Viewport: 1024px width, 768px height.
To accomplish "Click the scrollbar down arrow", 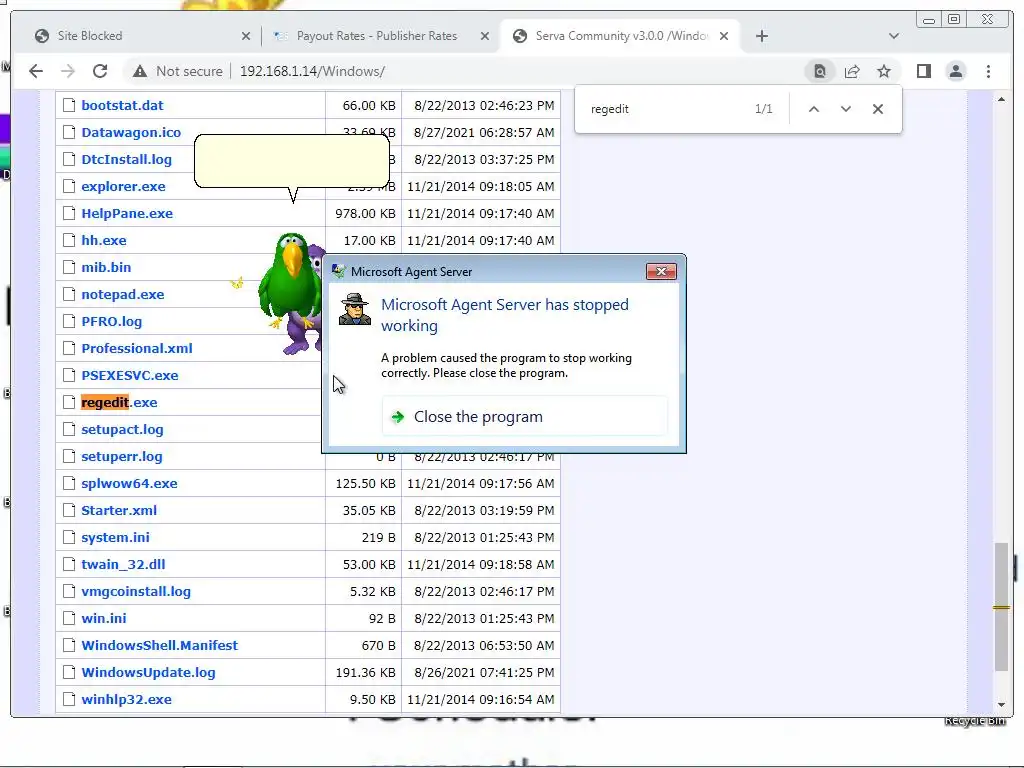I will tap(1001, 705).
